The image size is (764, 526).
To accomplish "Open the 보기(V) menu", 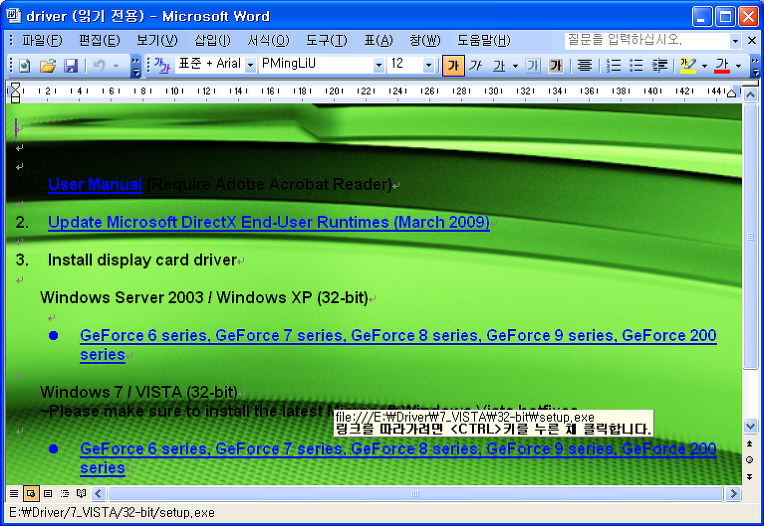I will pos(157,40).
